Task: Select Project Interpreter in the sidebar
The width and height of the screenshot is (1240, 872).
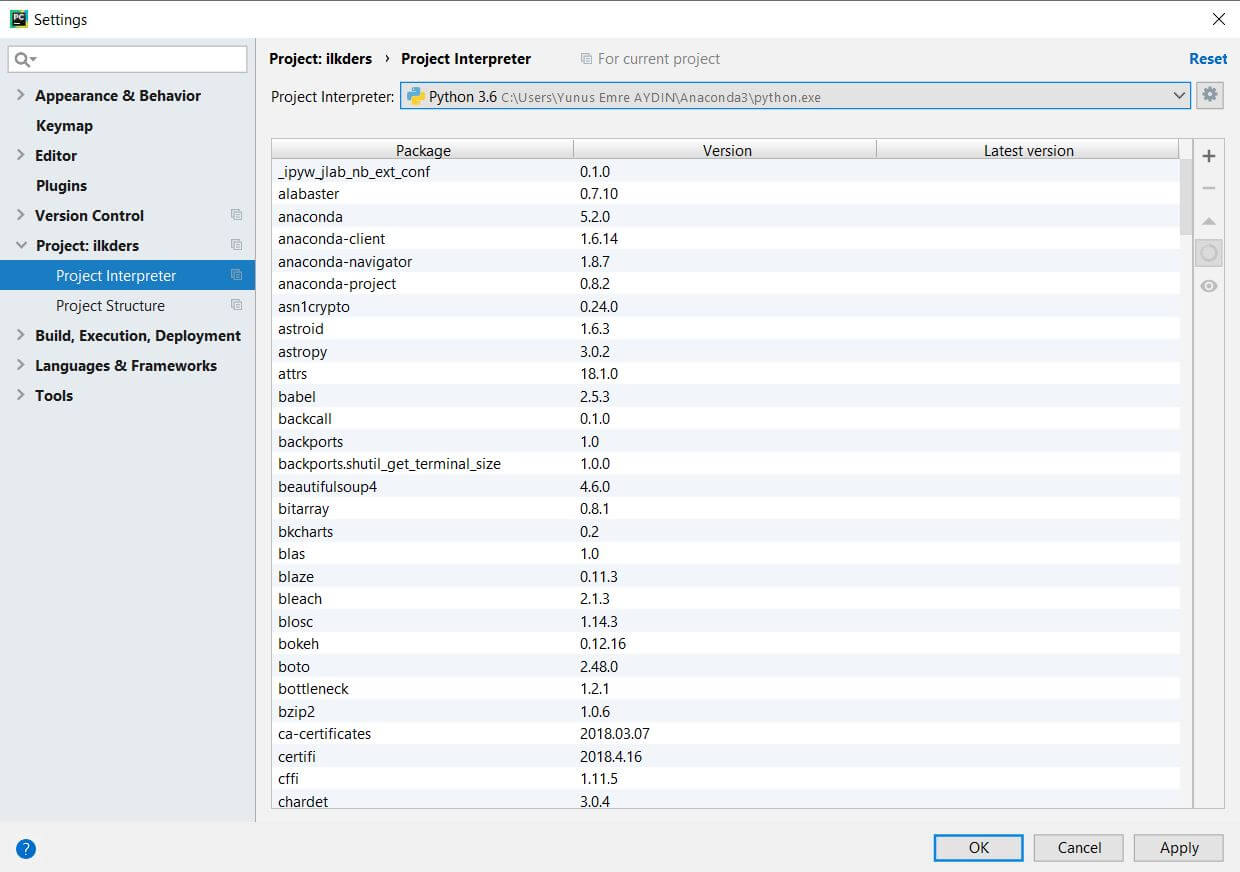Action: point(127,275)
